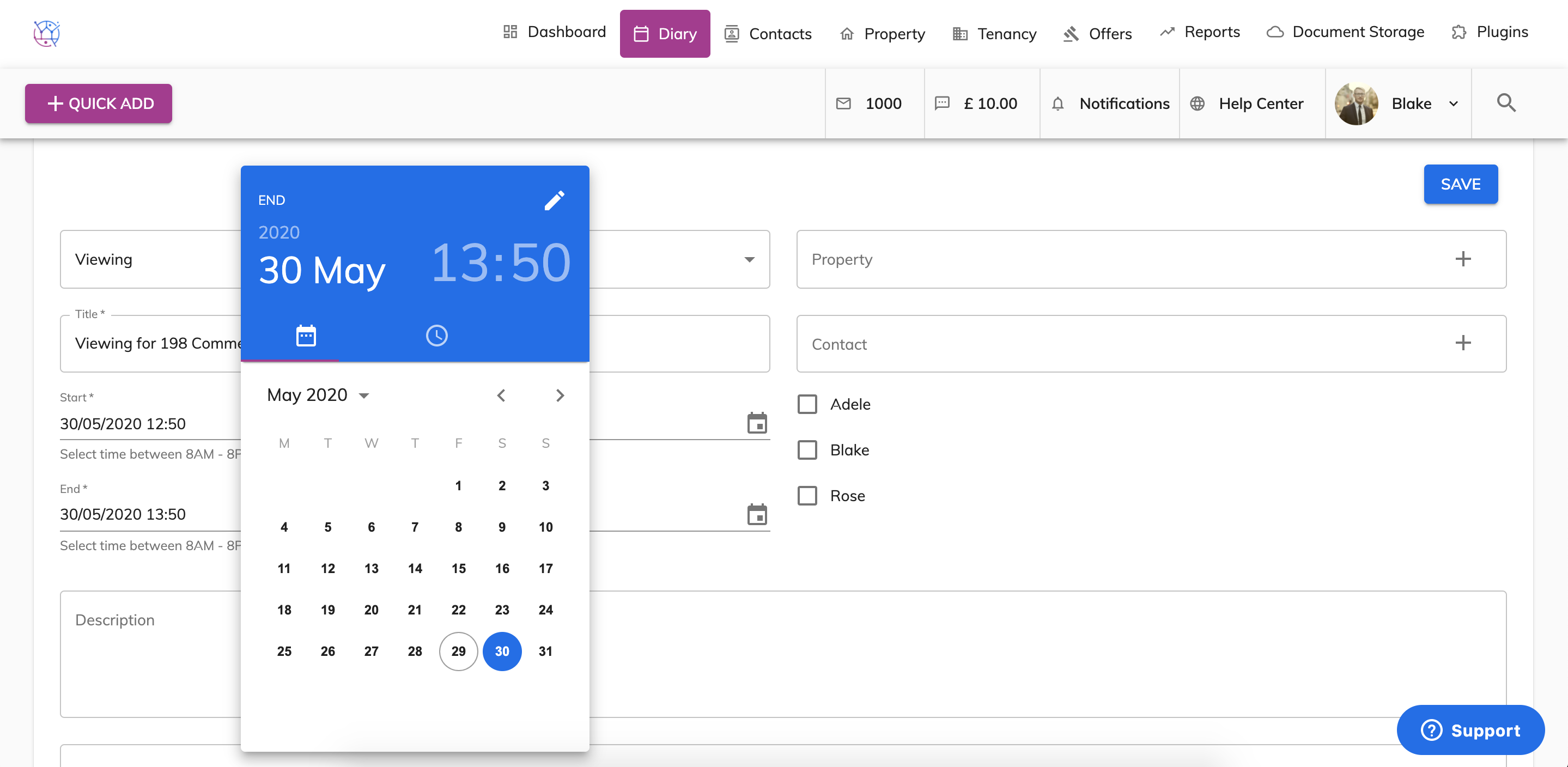Go to previous month arrow
The image size is (1568, 767).
coord(501,395)
